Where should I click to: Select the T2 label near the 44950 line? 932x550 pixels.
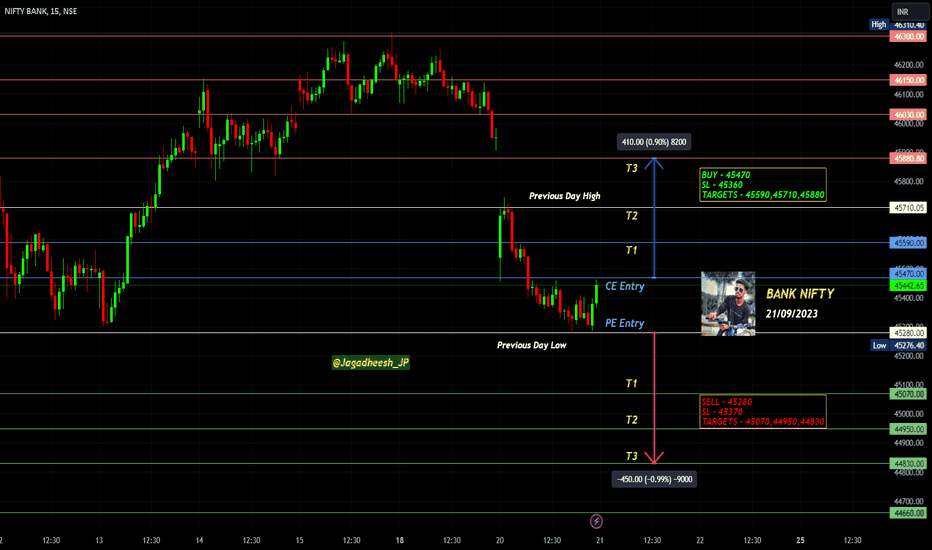pyautogui.click(x=631, y=420)
